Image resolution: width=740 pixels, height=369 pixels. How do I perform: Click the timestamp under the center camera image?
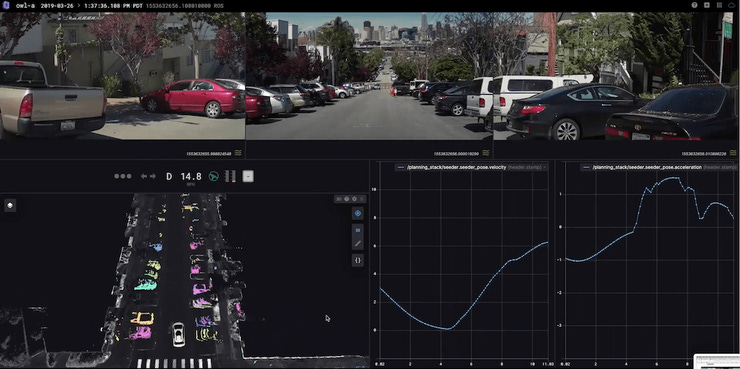[456, 153]
